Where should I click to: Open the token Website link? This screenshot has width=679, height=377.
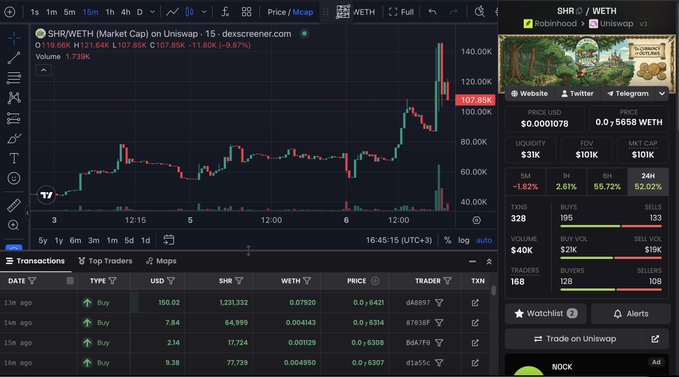coord(529,93)
